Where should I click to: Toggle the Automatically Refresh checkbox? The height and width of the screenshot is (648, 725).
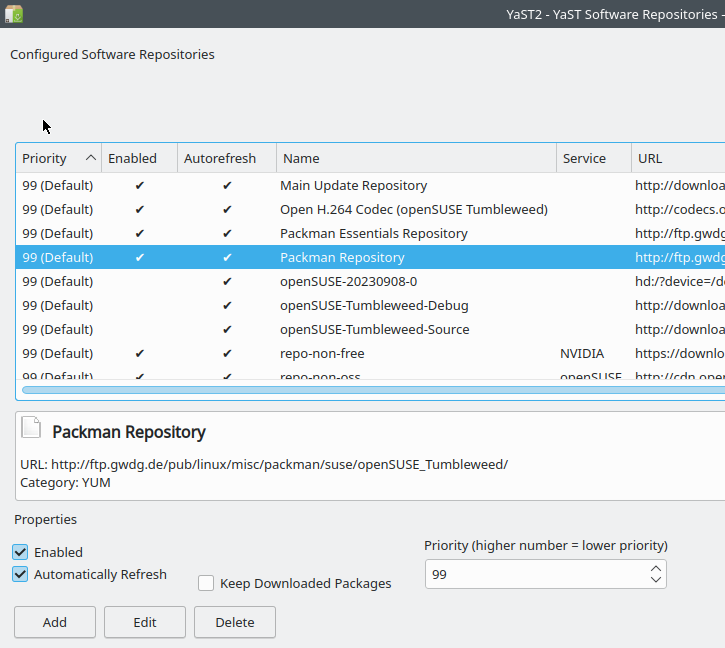pos(20,574)
